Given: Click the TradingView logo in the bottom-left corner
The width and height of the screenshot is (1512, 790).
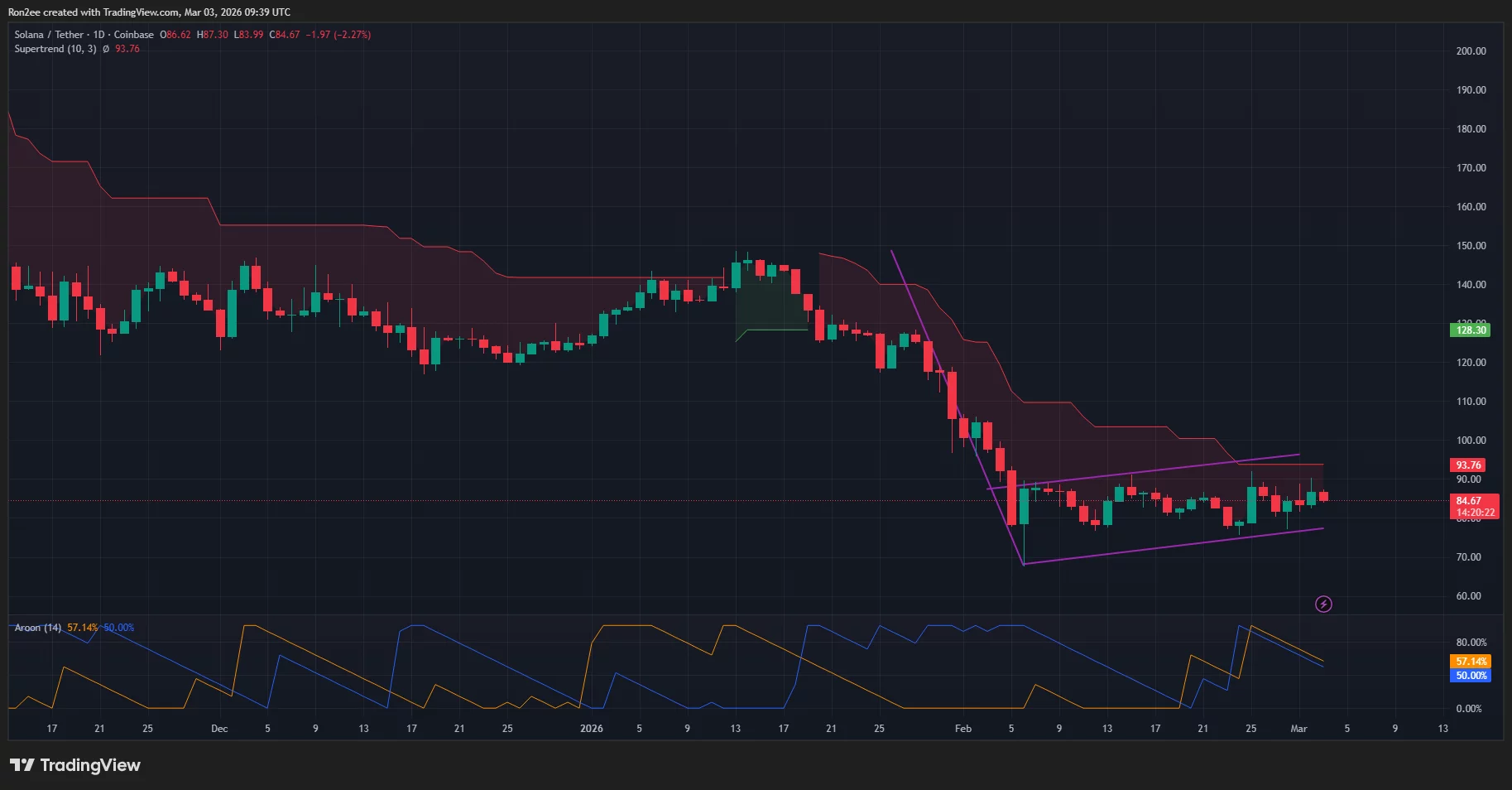Looking at the screenshot, I should tap(74, 764).
